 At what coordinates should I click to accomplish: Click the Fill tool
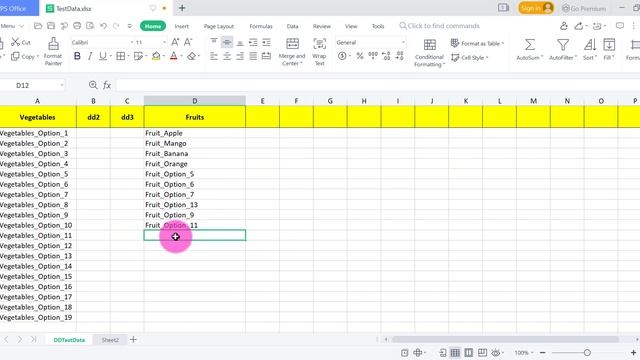tap(609, 49)
